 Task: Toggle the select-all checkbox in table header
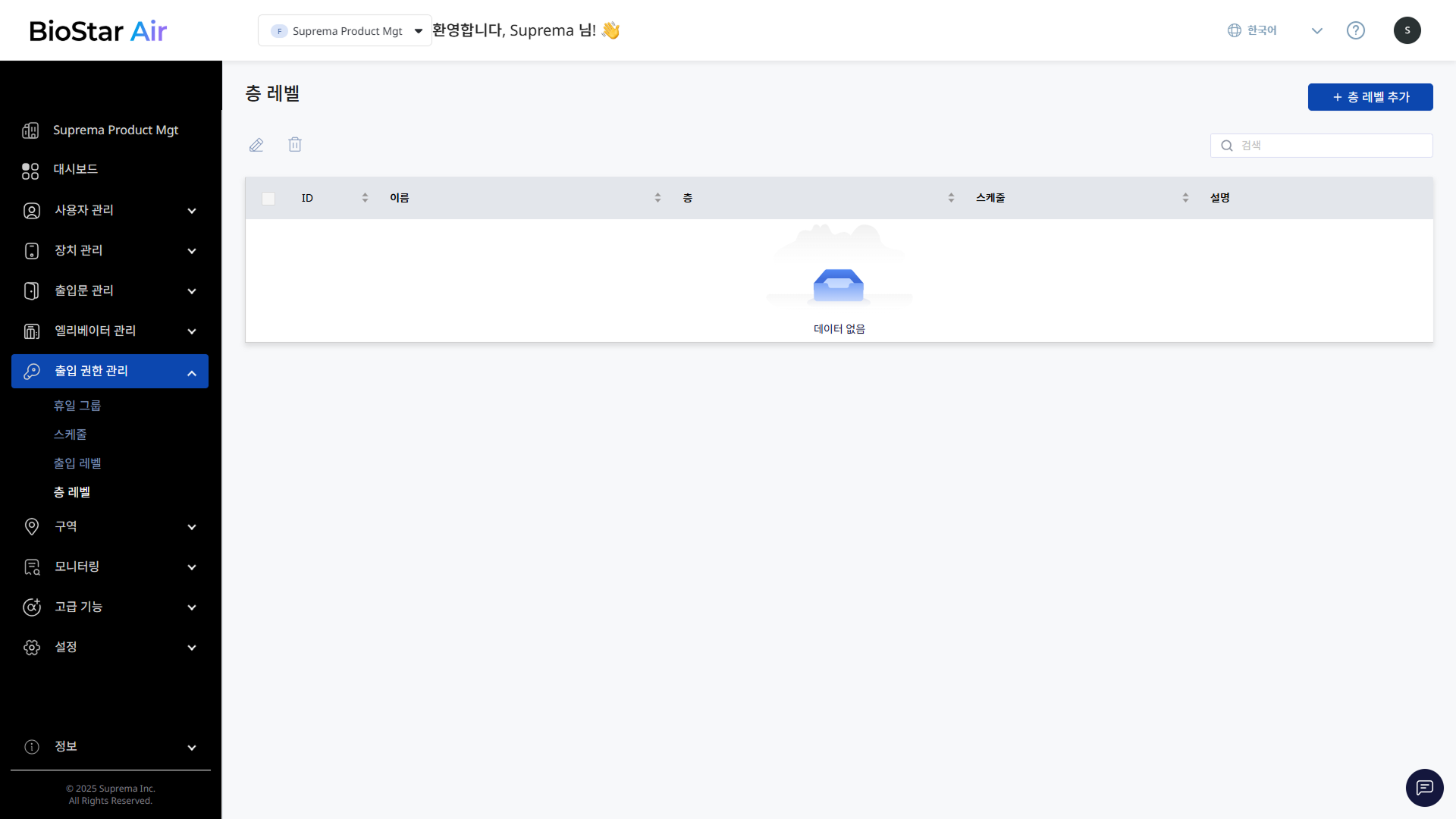[x=268, y=199]
